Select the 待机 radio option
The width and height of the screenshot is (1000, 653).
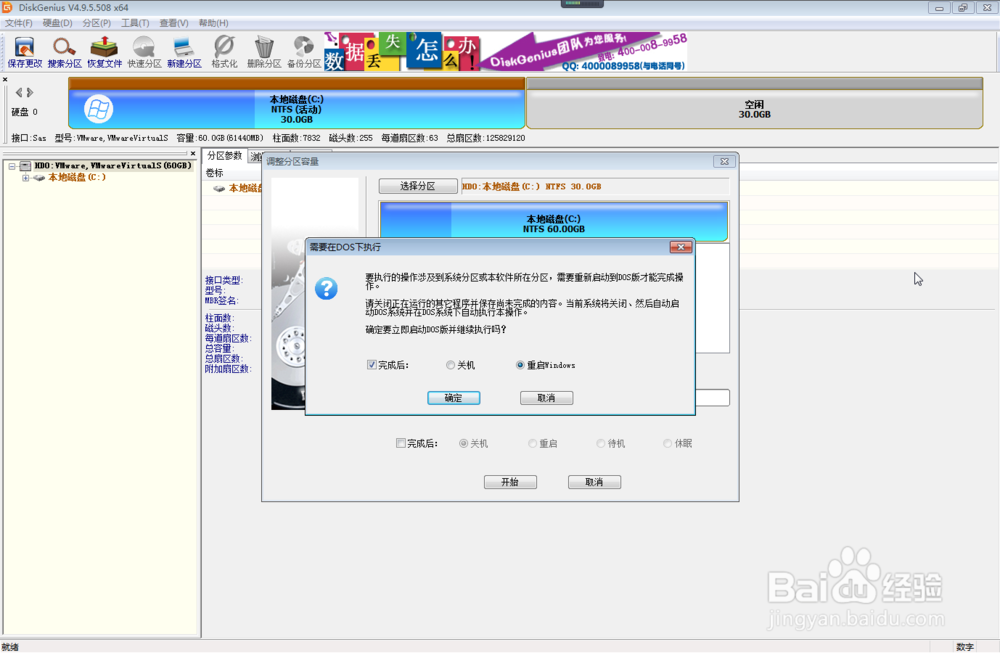pyautogui.click(x=601, y=443)
